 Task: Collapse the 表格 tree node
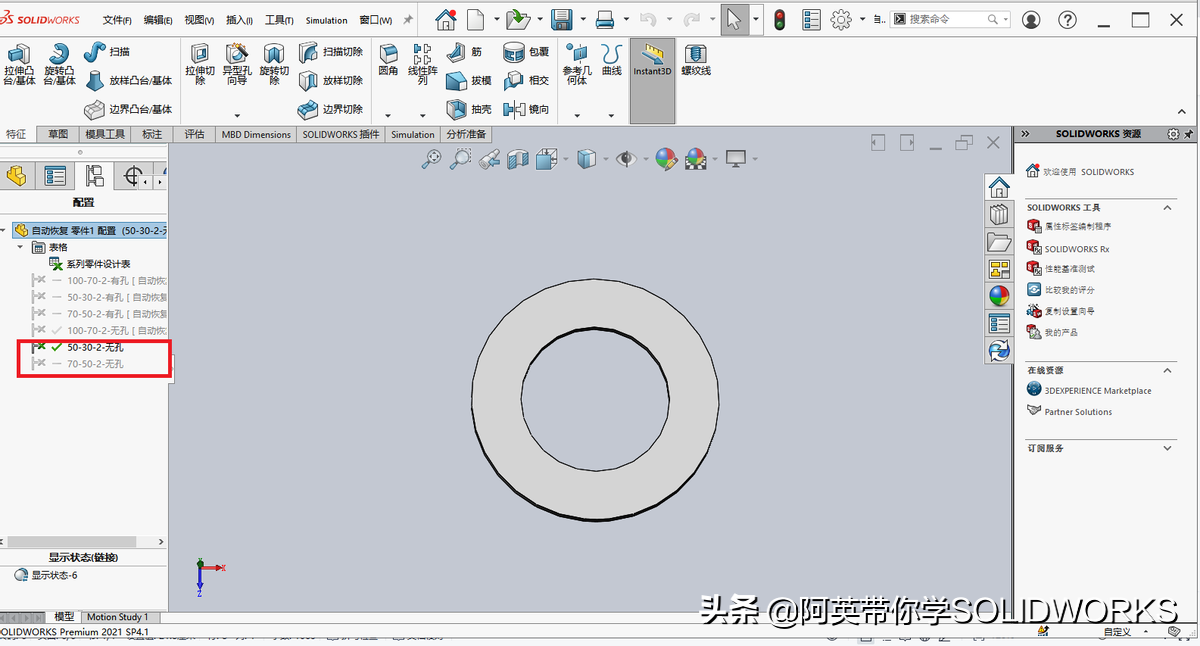point(20,247)
